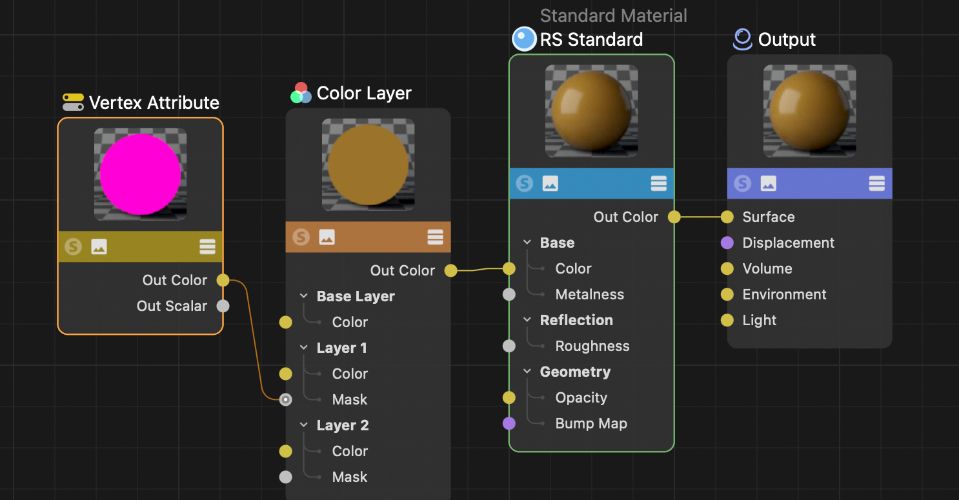The image size is (959, 500).
Task: Click the Displacement label
Action: pos(788,243)
